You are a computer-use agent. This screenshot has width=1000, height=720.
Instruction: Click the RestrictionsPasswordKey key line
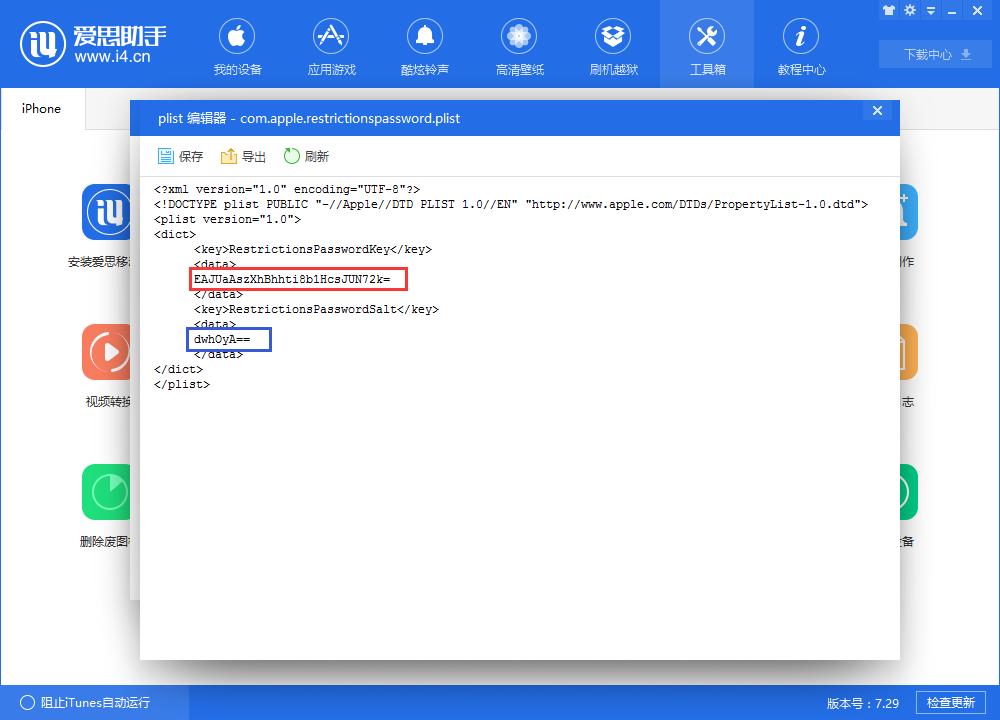pos(312,249)
